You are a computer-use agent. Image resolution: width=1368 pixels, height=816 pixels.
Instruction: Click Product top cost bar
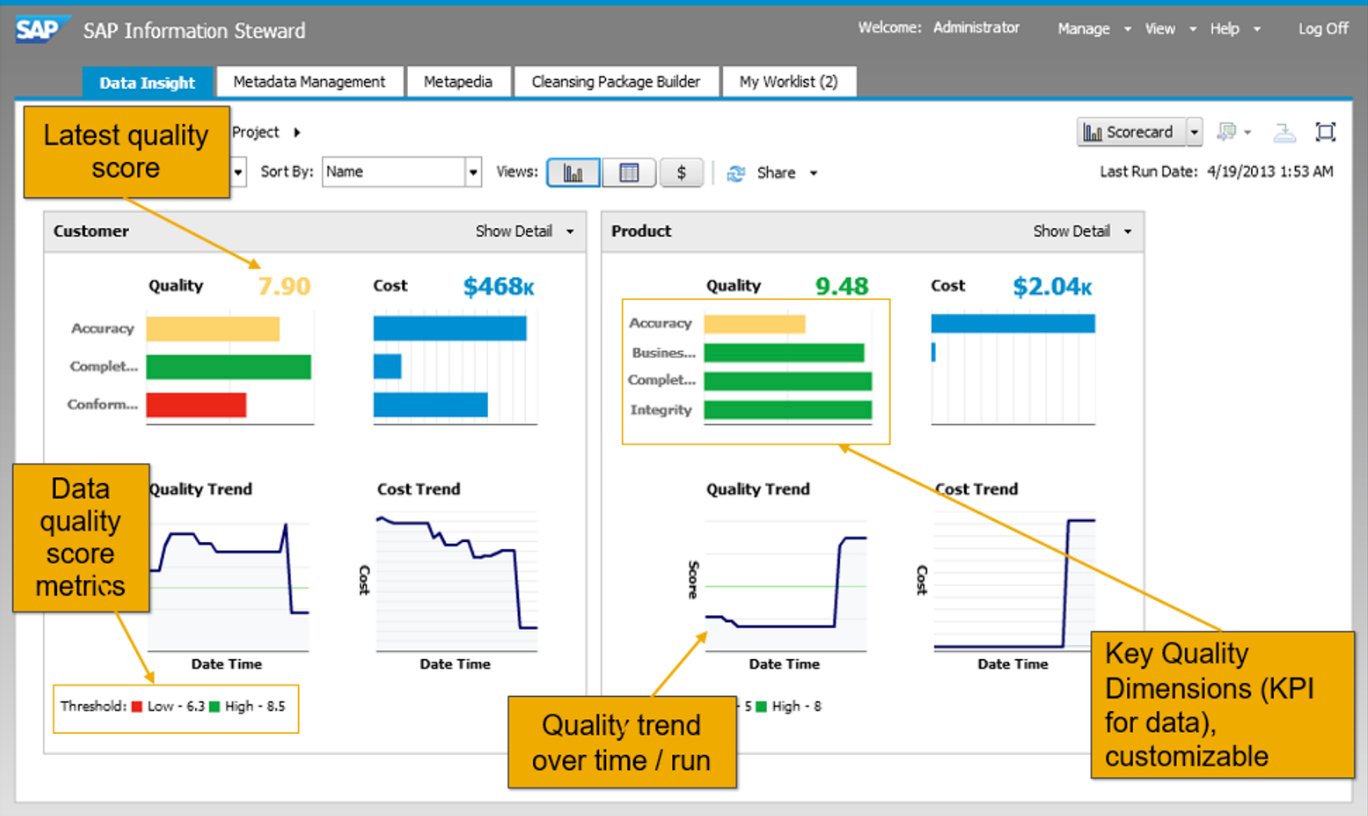(x=1013, y=323)
